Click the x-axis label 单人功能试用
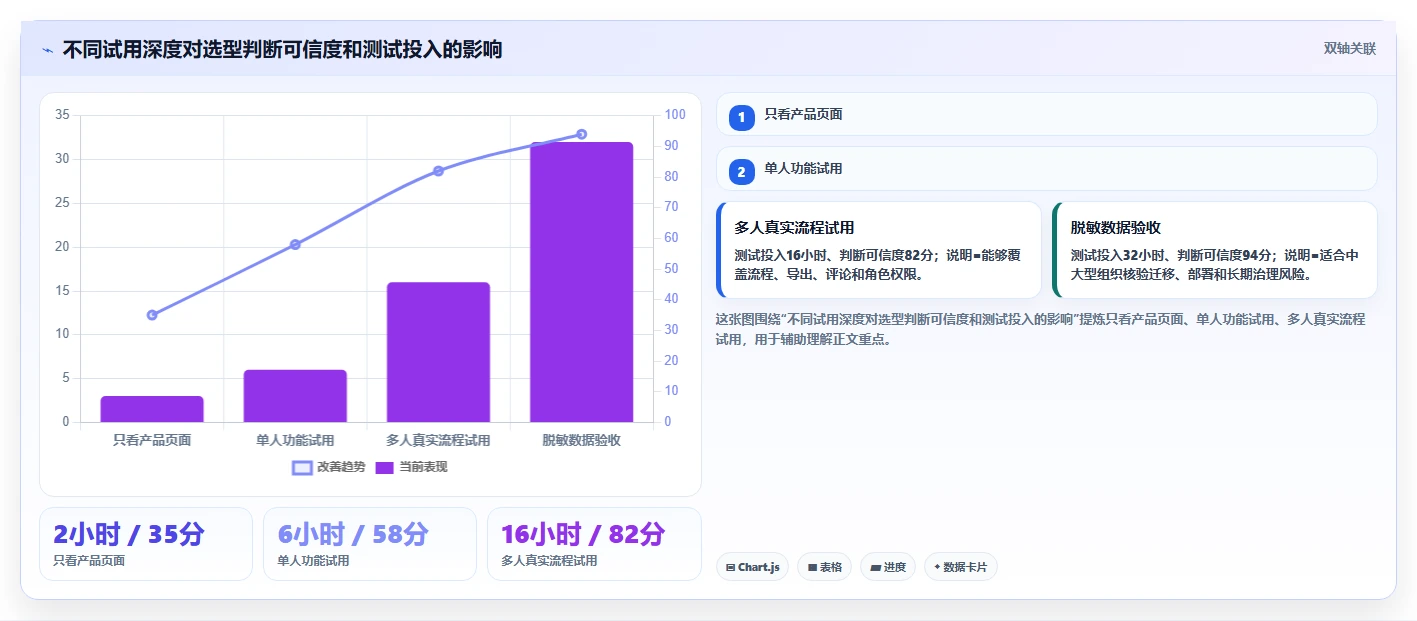Screen dimensions: 1417x621 295,440
